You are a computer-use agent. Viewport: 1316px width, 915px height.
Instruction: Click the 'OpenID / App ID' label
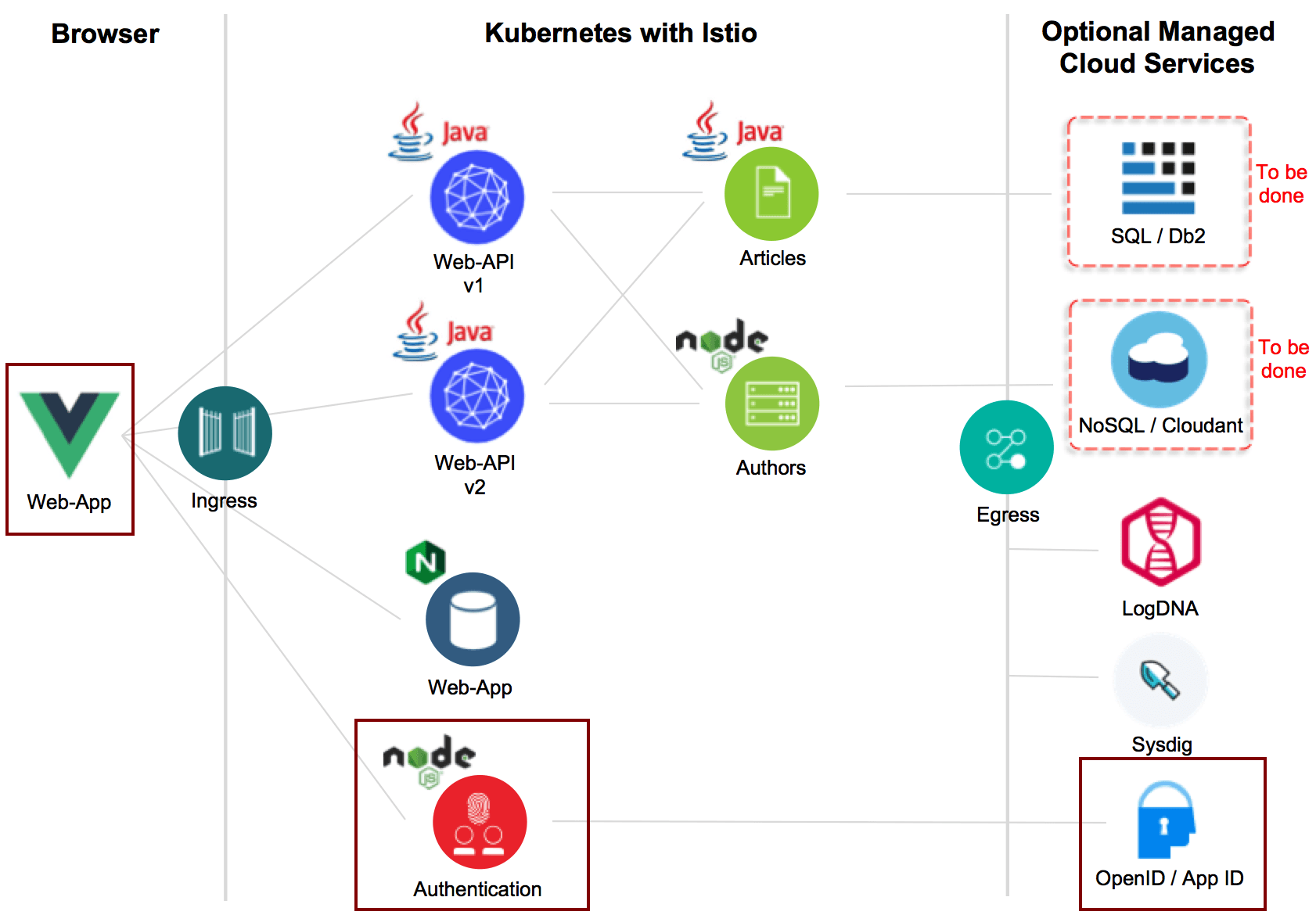click(x=1170, y=879)
